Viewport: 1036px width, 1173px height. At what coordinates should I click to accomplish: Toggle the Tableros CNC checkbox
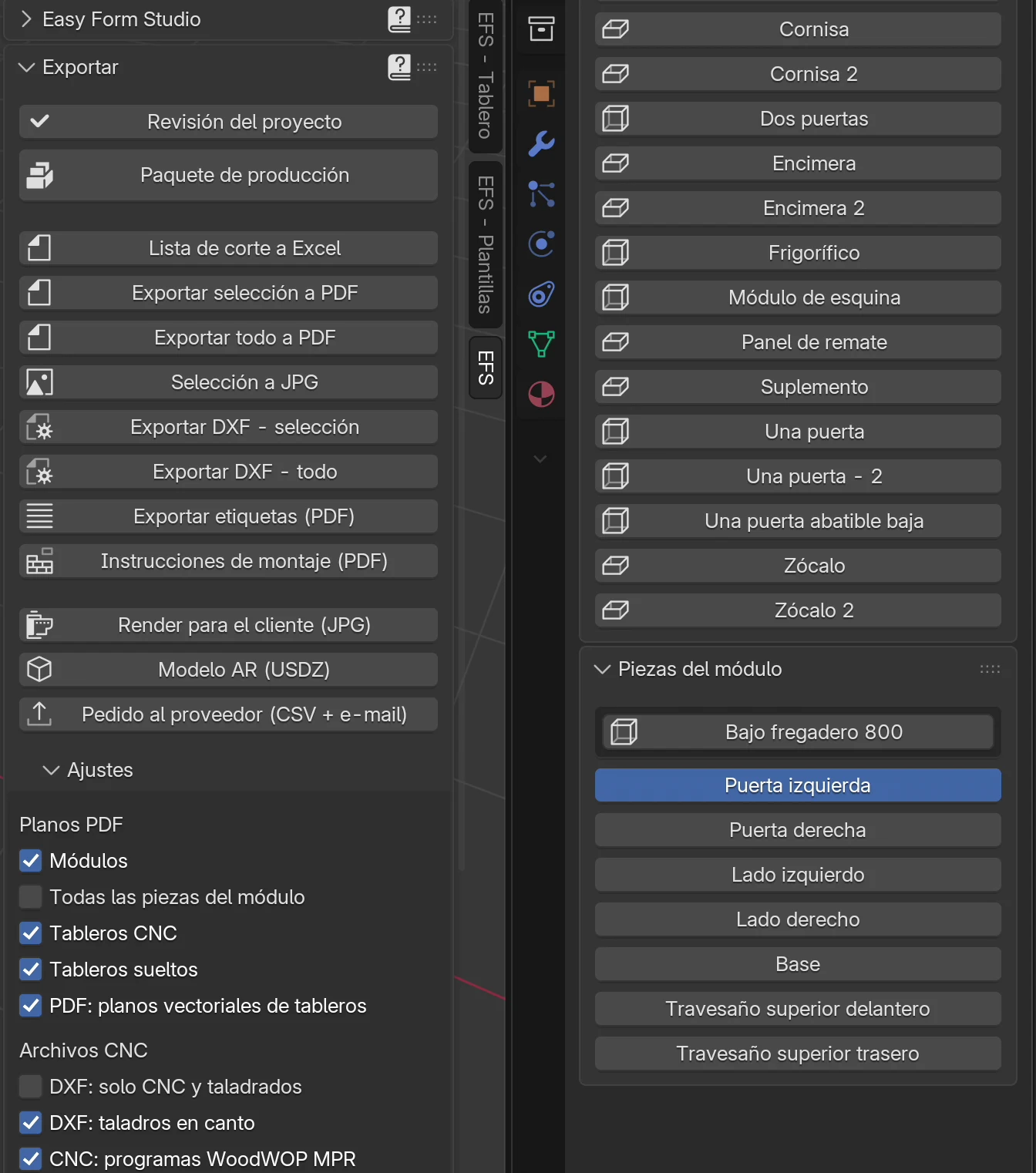click(31, 933)
